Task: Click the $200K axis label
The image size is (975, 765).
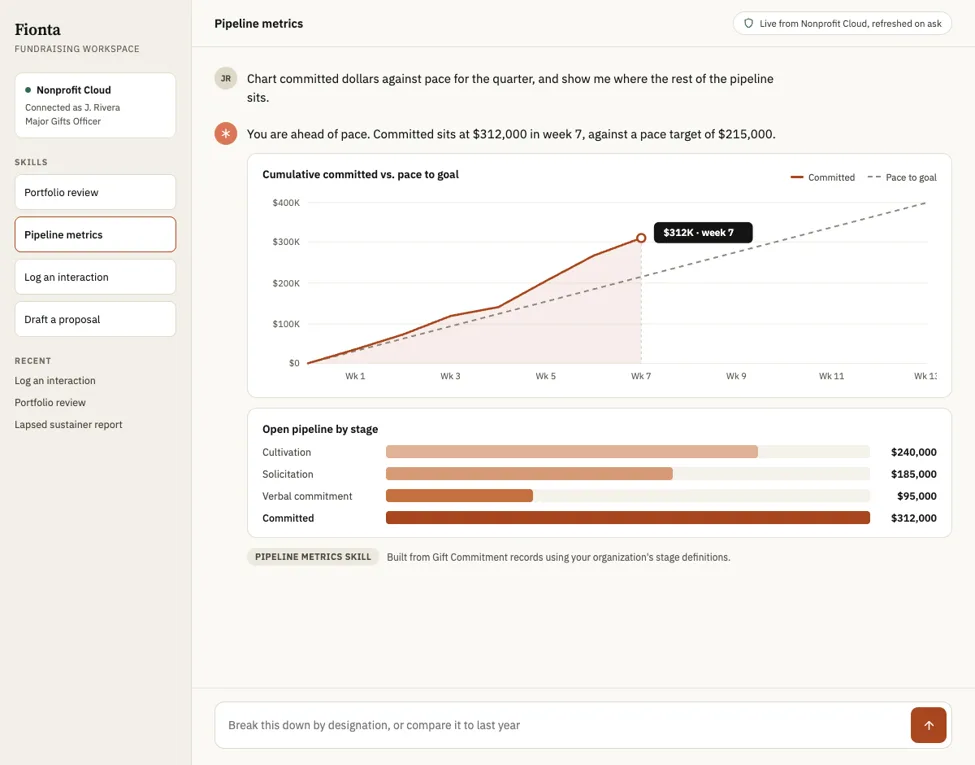Action: point(286,283)
